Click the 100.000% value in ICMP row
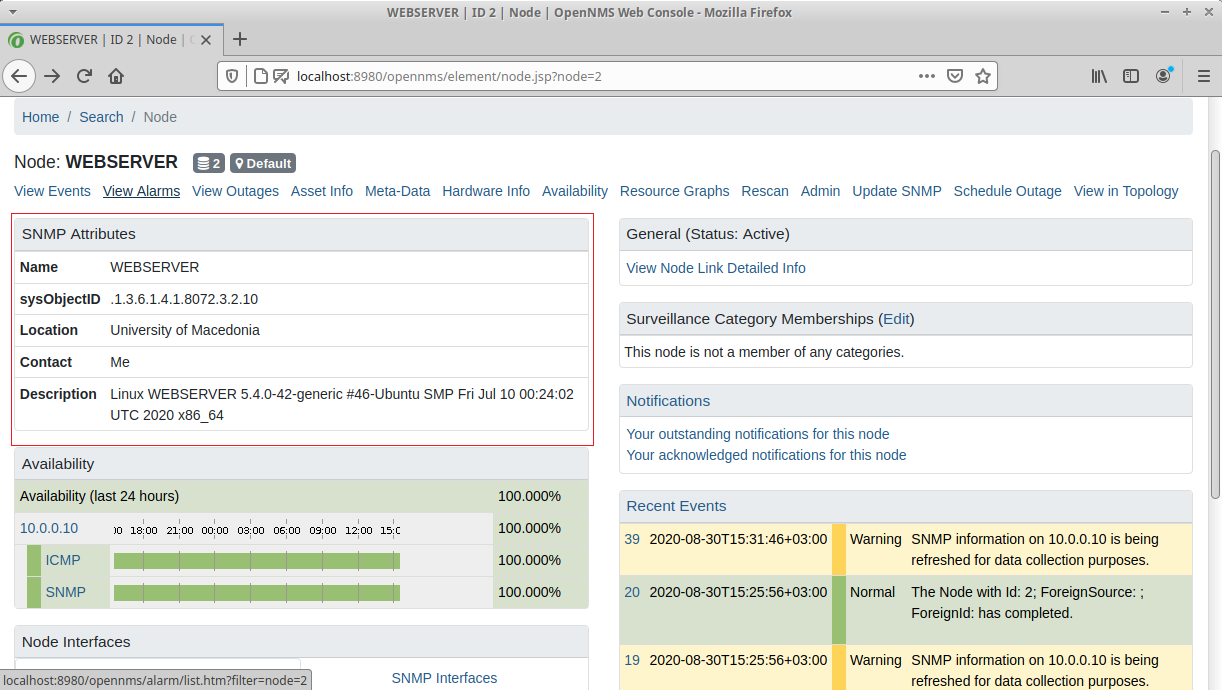Image resolution: width=1222 pixels, height=690 pixels. coord(529,560)
